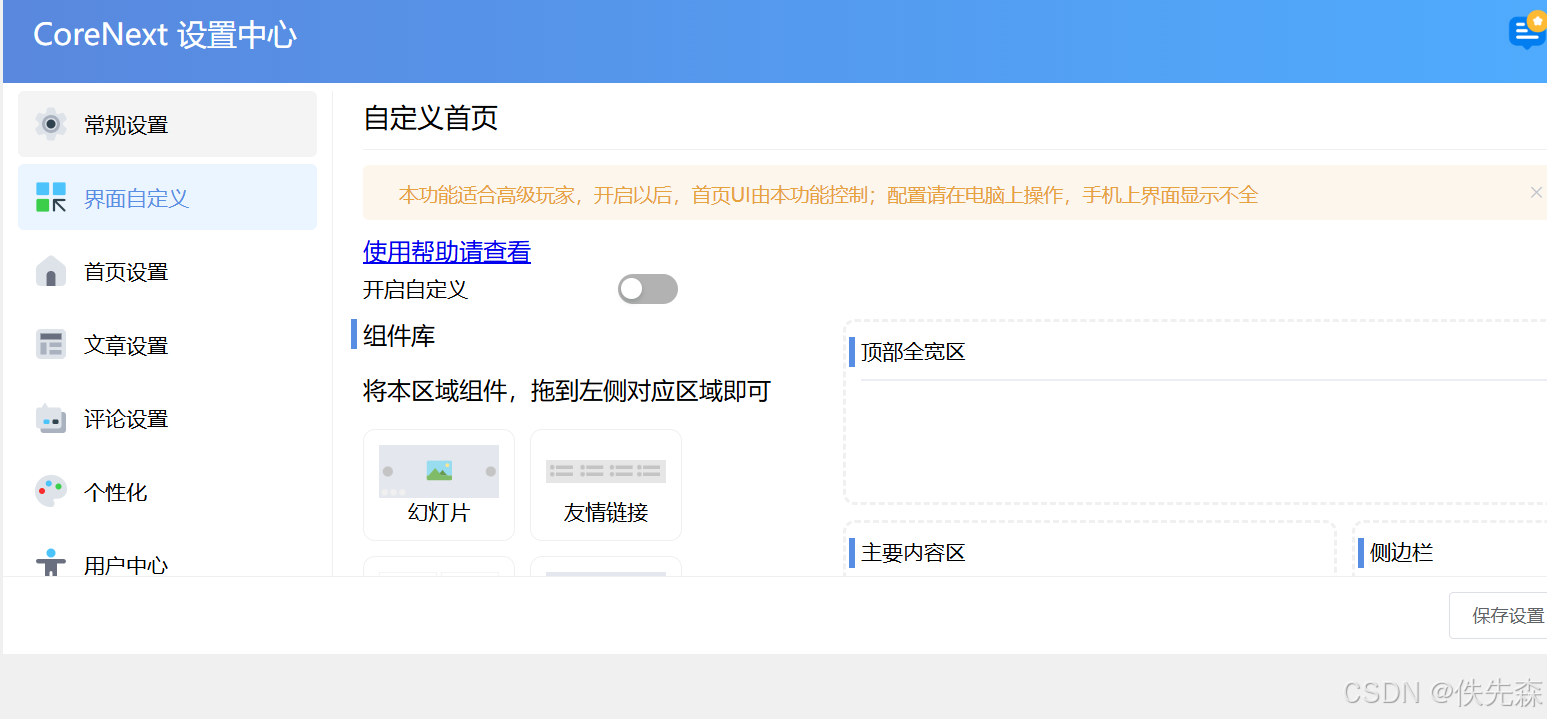
Task: Click the article layout icon beside 文章设置
Action: pyautogui.click(x=51, y=344)
